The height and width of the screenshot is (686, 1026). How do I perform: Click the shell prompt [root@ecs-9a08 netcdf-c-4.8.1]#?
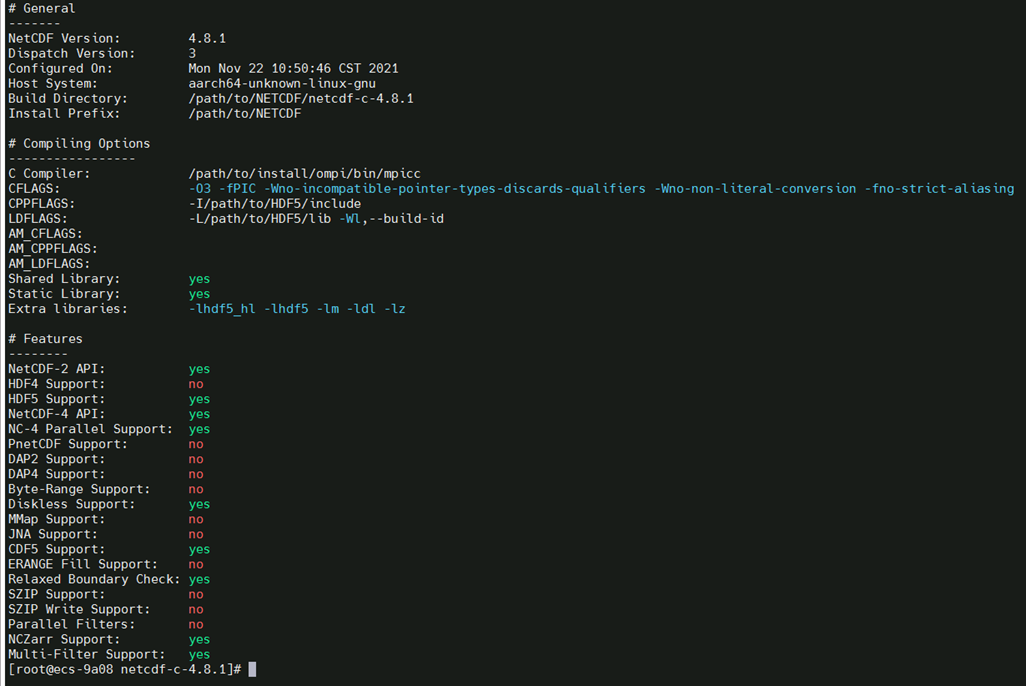coord(124,669)
